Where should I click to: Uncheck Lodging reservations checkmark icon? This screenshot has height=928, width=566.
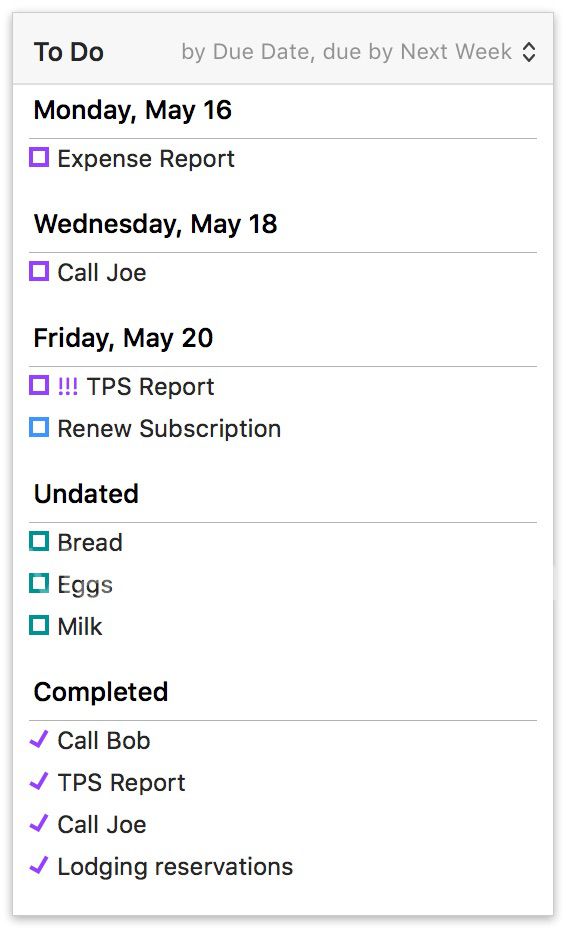(38, 865)
